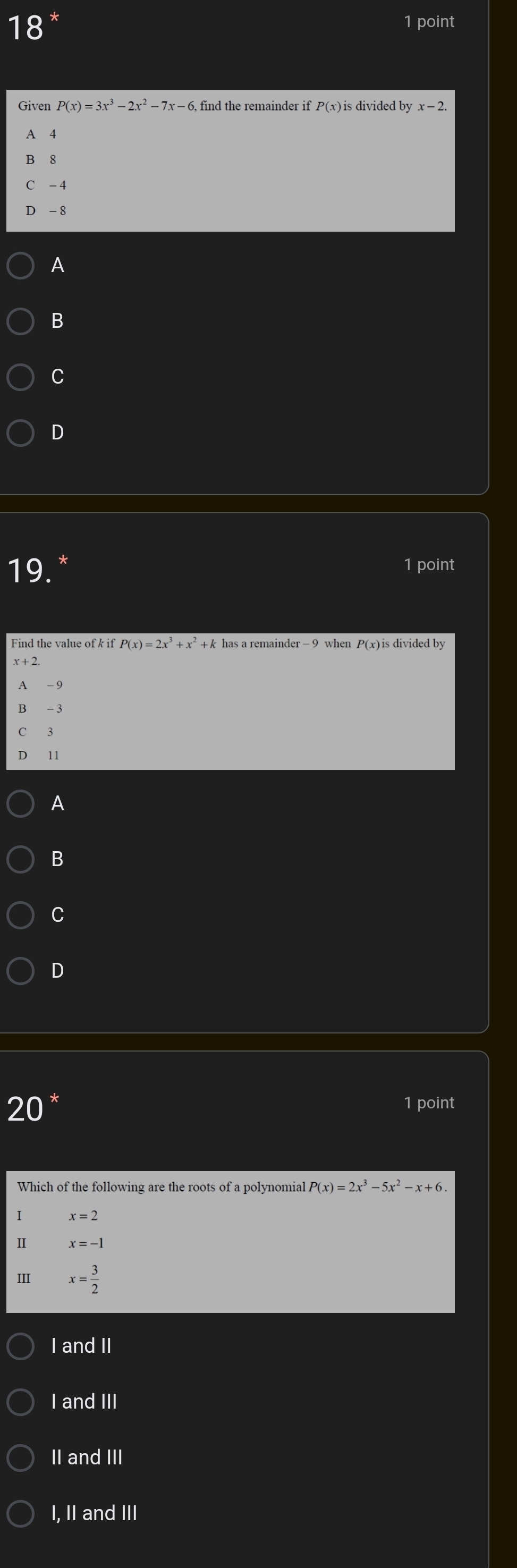Click the question 18 title
Viewport: 517px width, 1568px height.
click(x=24, y=24)
